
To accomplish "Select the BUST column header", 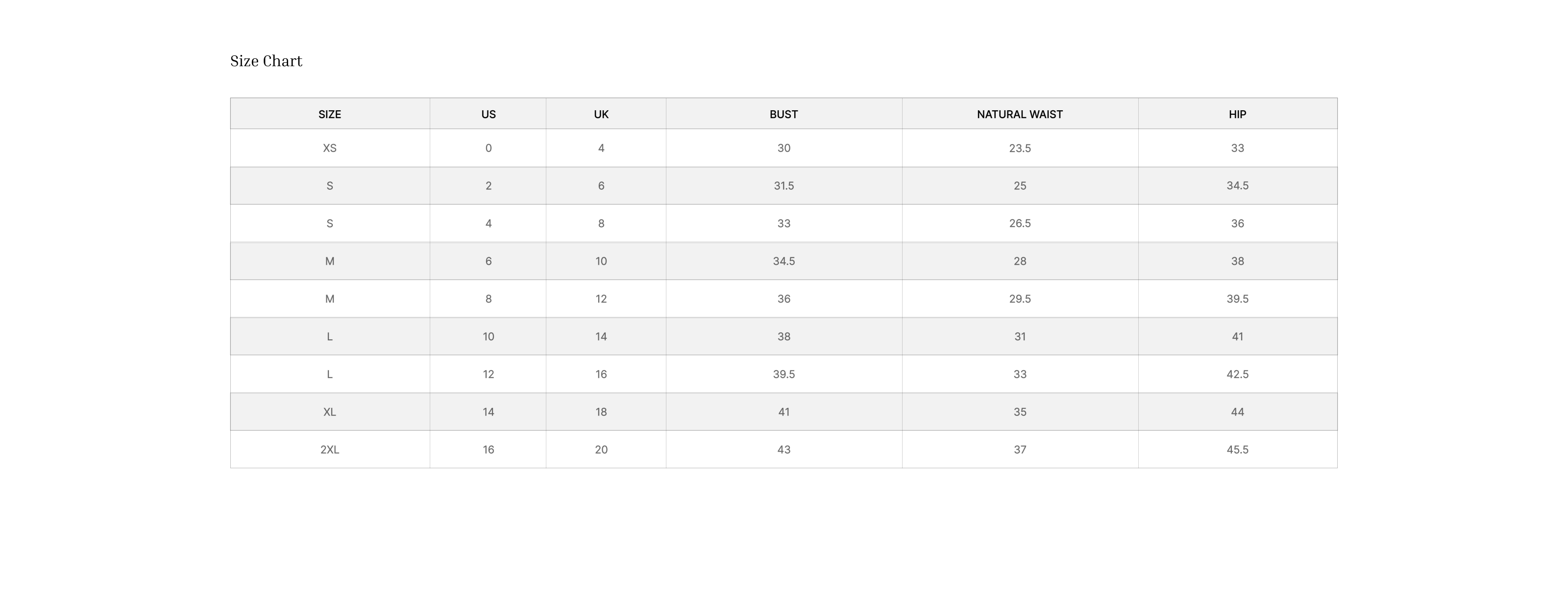I will pyautogui.click(x=784, y=114).
